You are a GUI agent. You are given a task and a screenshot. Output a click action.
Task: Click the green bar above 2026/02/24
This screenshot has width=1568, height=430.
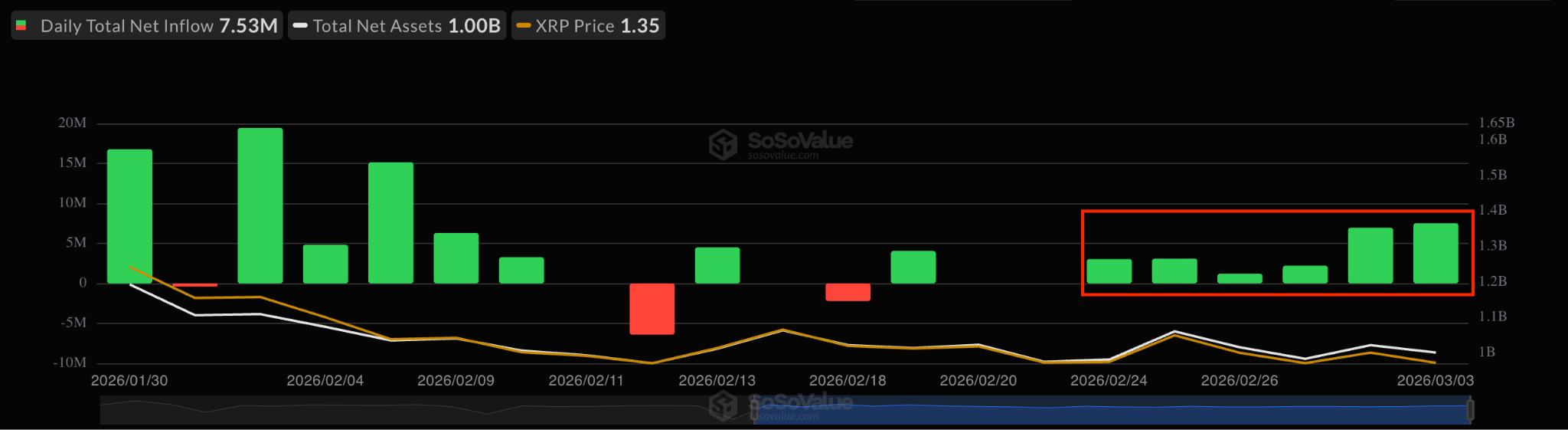[1109, 271]
